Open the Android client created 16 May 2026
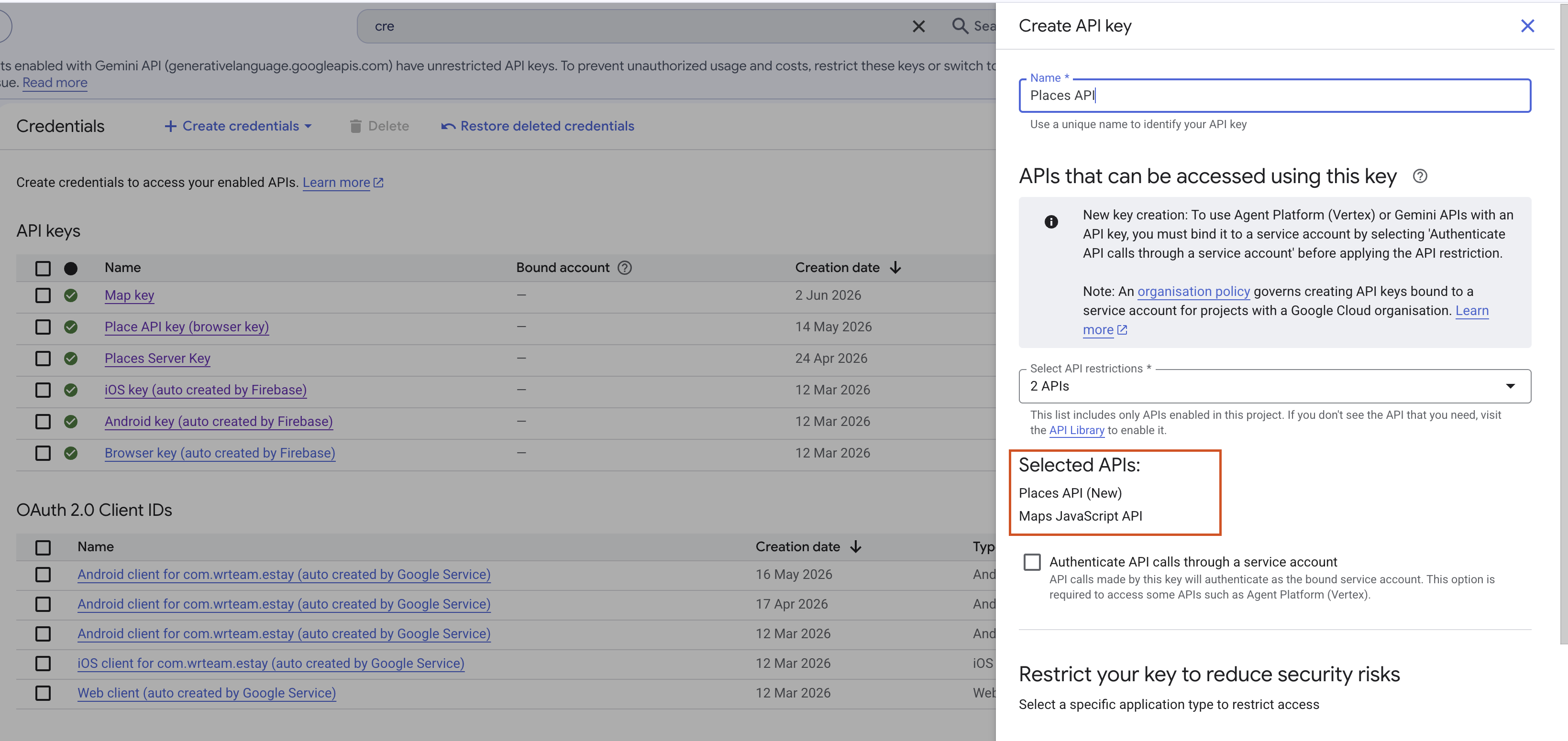The height and width of the screenshot is (741, 1568). (x=284, y=574)
